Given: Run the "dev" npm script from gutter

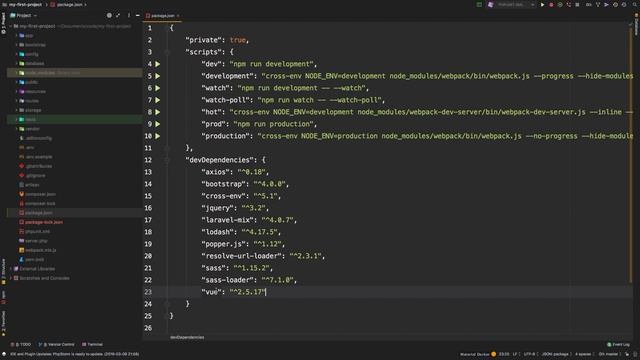Looking at the screenshot, I should [x=158, y=64].
